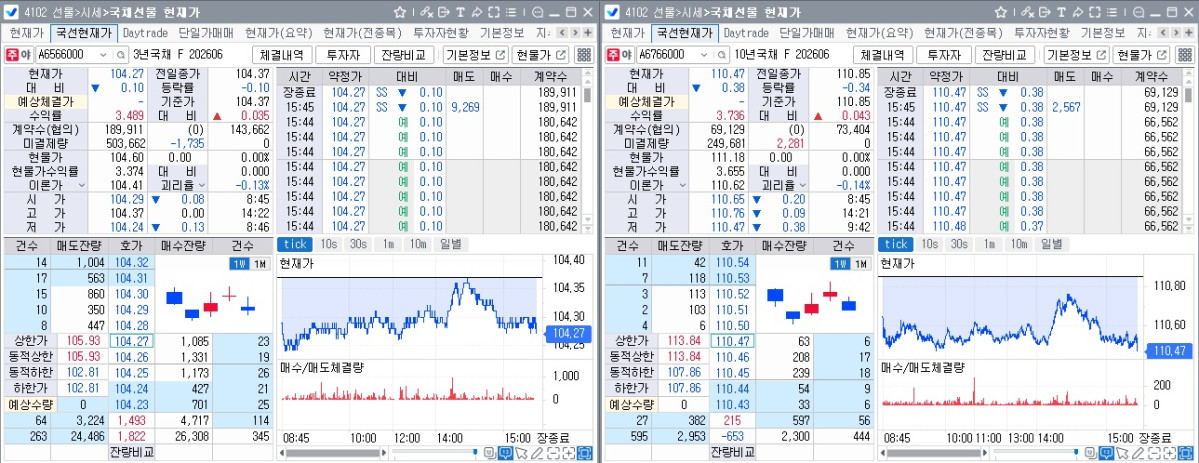Select the 1W candle toggle in the left window
1199x463 pixels.
[x=240, y=264]
